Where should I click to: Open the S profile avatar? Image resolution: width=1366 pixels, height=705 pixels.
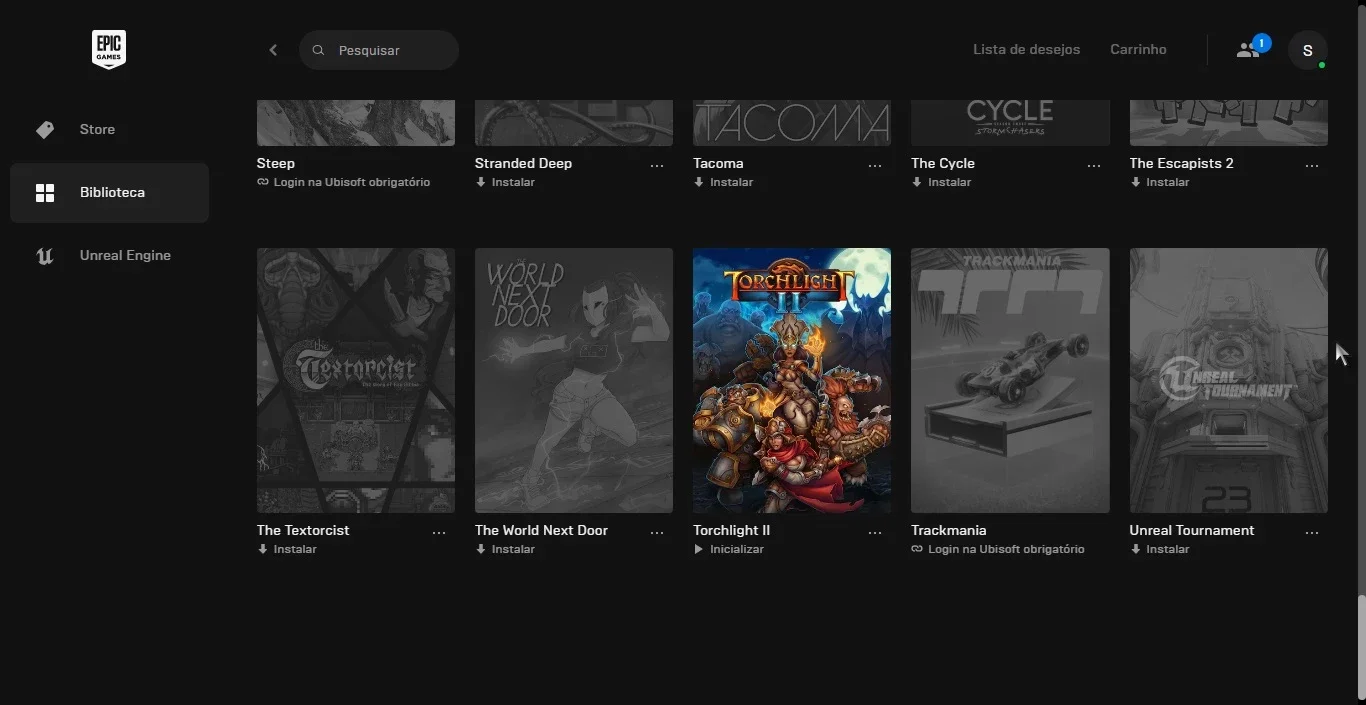1307,50
